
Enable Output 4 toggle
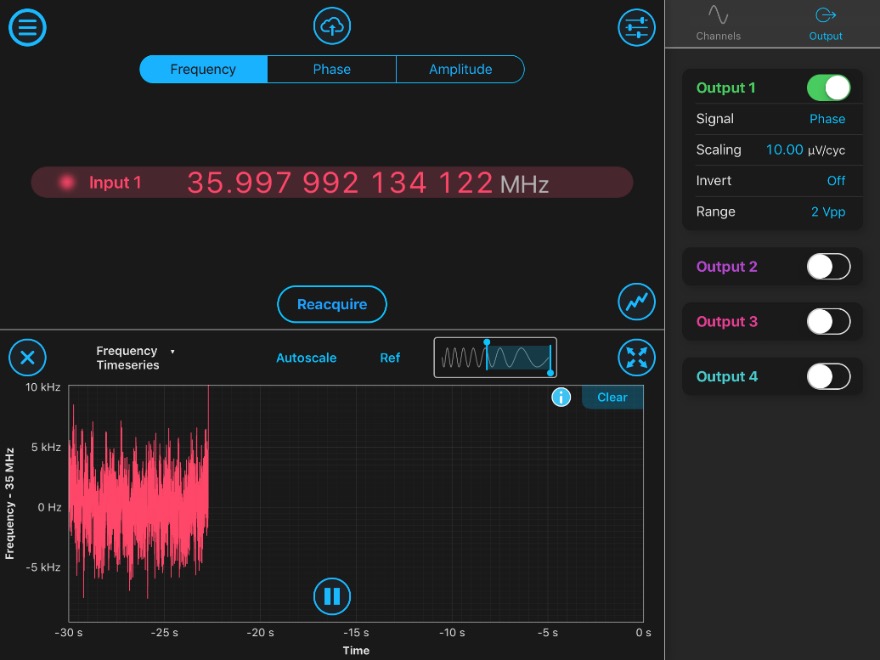point(828,376)
